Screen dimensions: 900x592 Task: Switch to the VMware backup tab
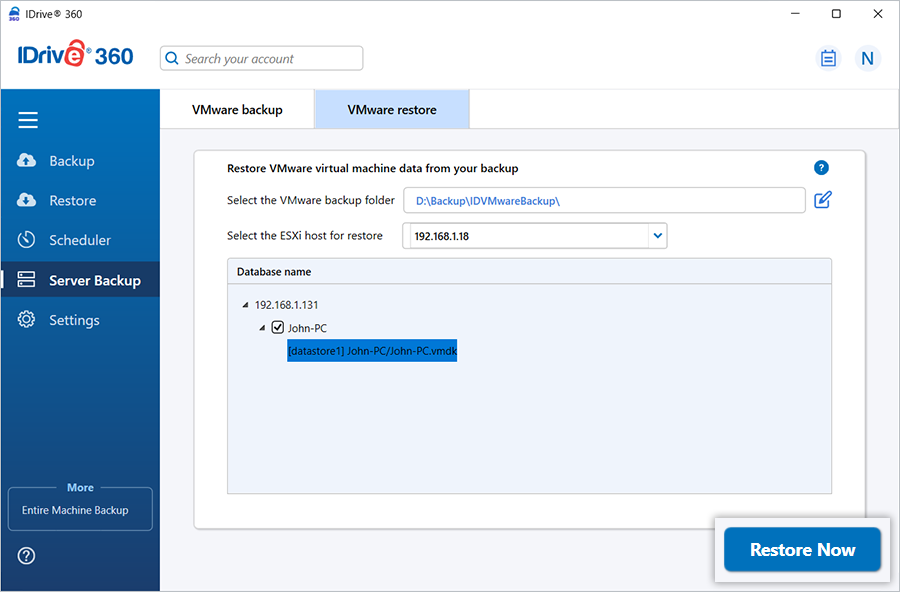(x=237, y=110)
